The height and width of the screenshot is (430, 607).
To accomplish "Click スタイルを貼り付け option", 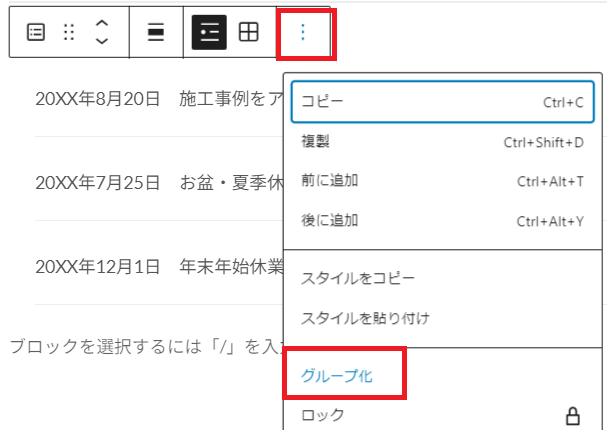I will [x=442, y=318].
